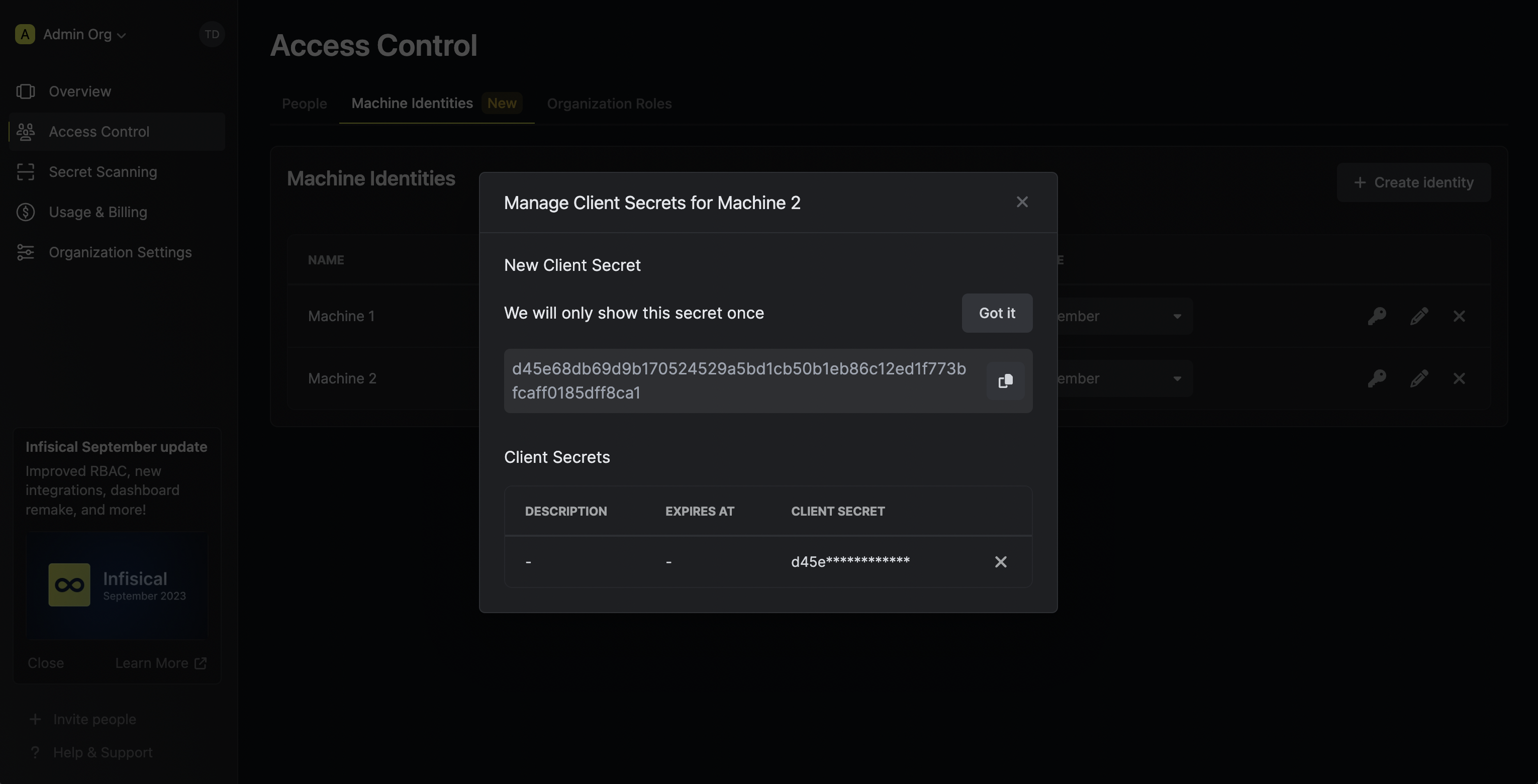Viewport: 1538px width, 784px height.
Task: Switch to the People tab
Action: pos(305,104)
